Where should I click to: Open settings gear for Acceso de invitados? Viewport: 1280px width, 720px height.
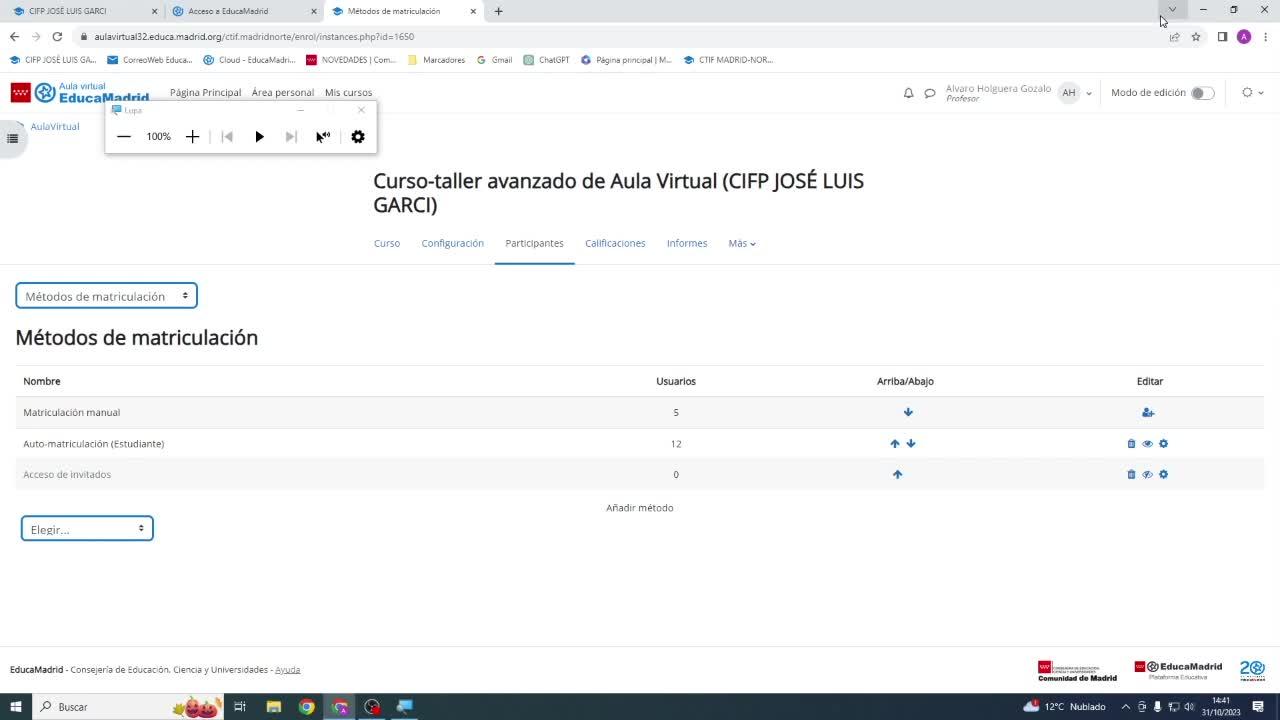pyautogui.click(x=1163, y=475)
